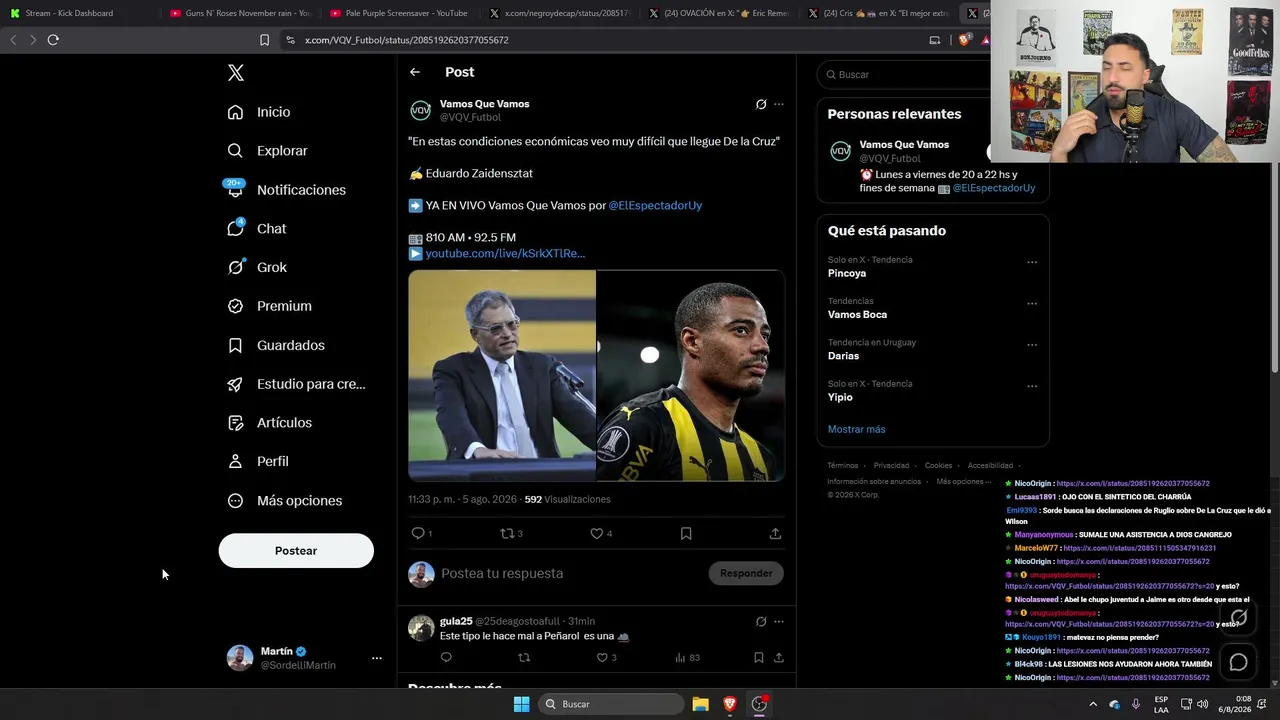Repost the Vamos Que Vamos post

click(507, 534)
